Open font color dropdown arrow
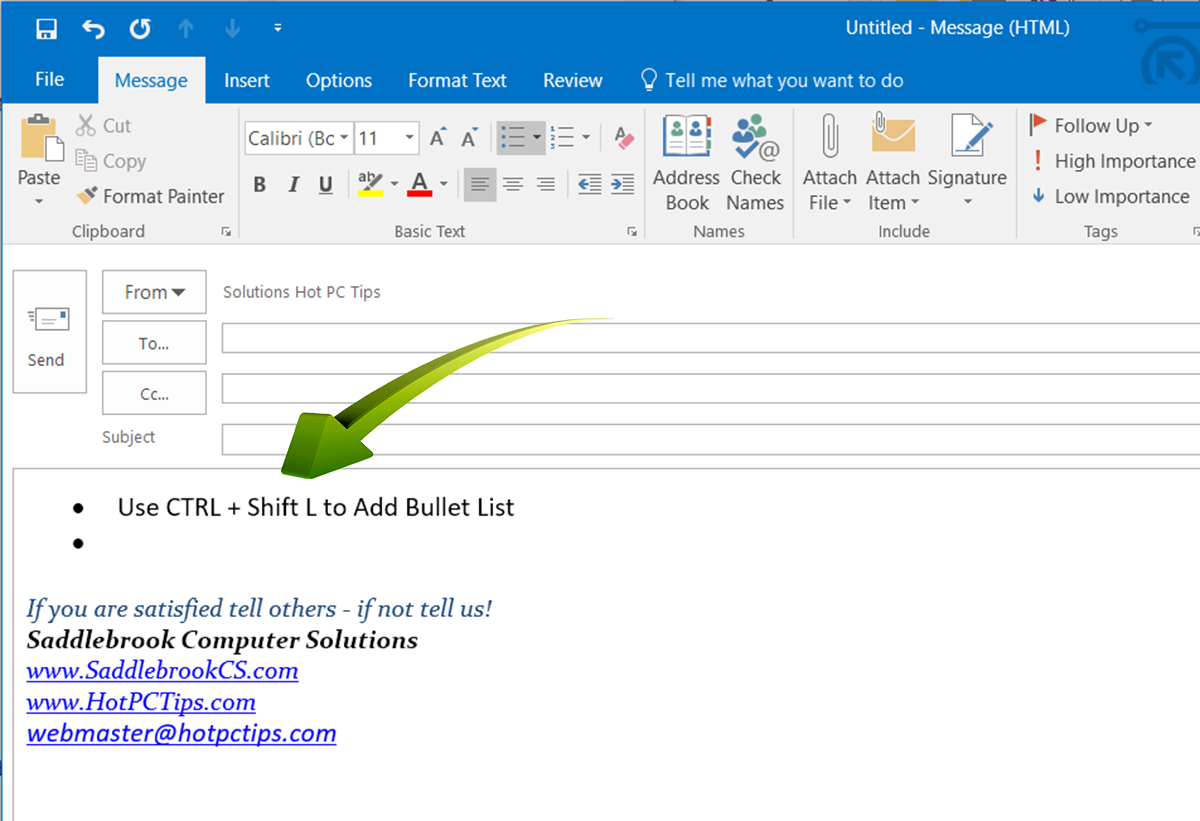Image resolution: width=1200 pixels, height=821 pixels. pos(444,184)
